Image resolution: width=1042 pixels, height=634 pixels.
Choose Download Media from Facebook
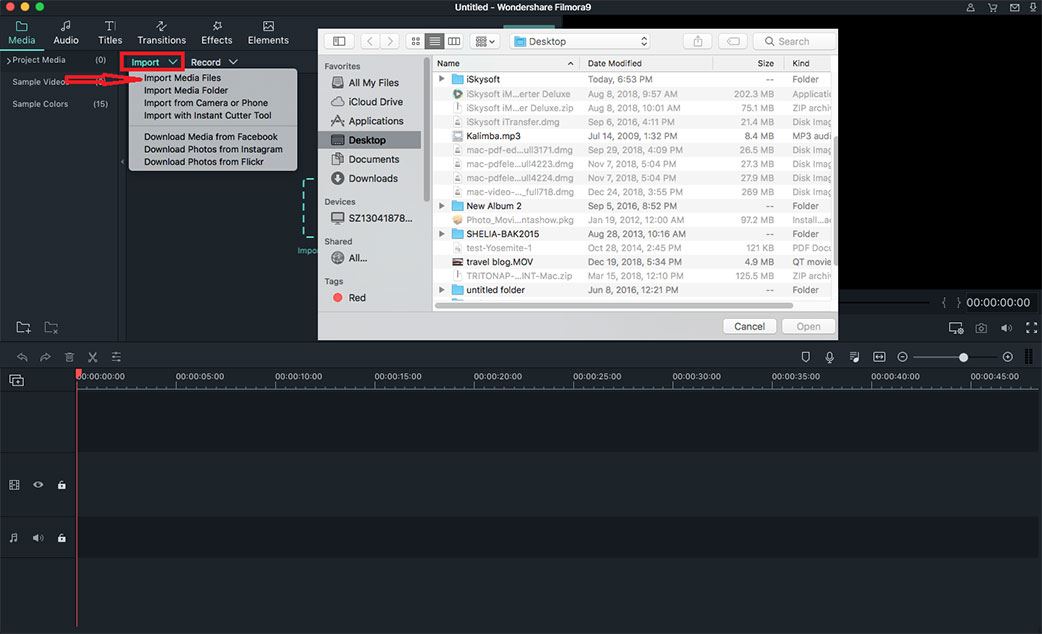click(211, 137)
